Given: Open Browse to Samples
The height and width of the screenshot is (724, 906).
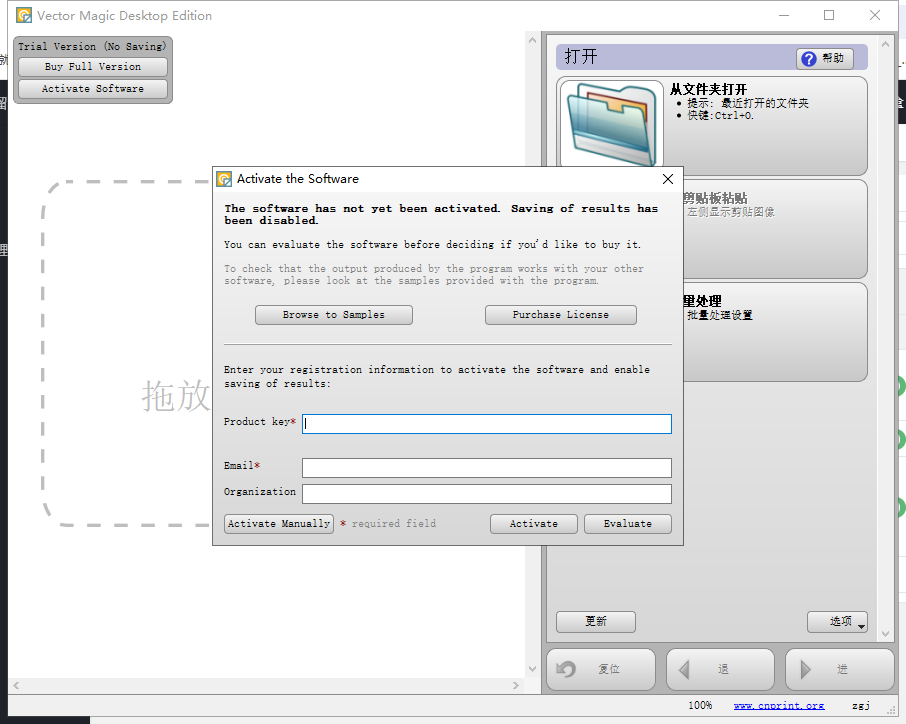Looking at the screenshot, I should coord(334,315).
